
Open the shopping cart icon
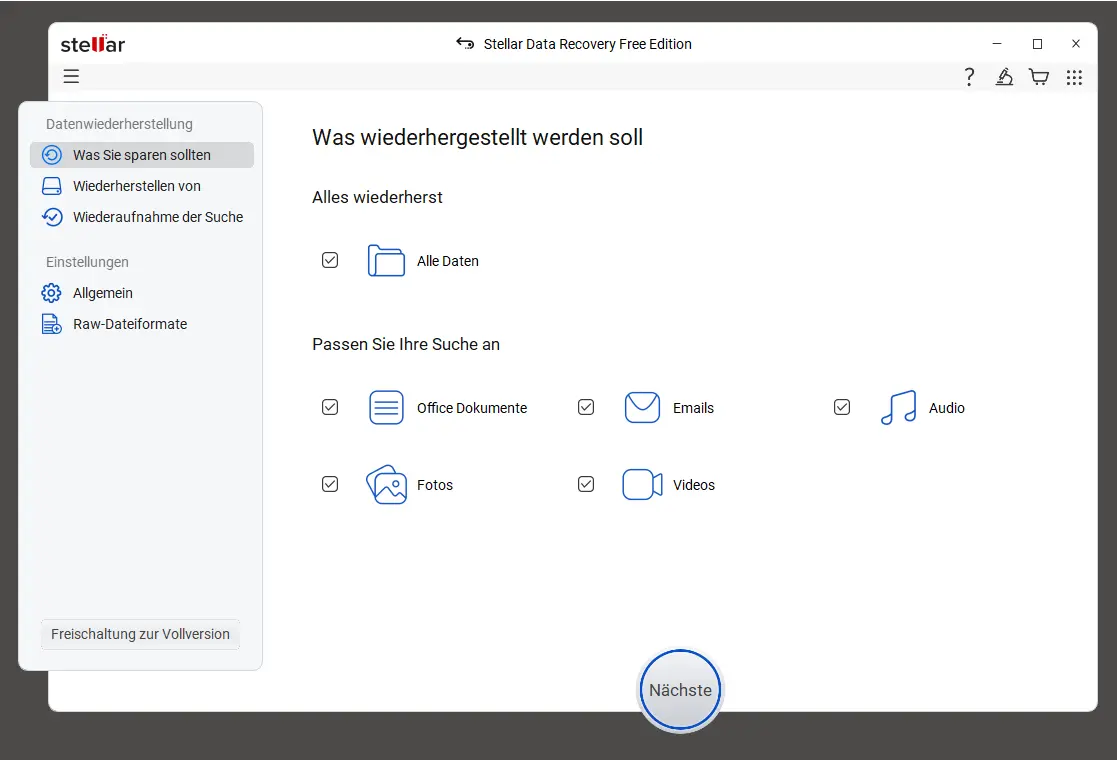coord(1039,77)
